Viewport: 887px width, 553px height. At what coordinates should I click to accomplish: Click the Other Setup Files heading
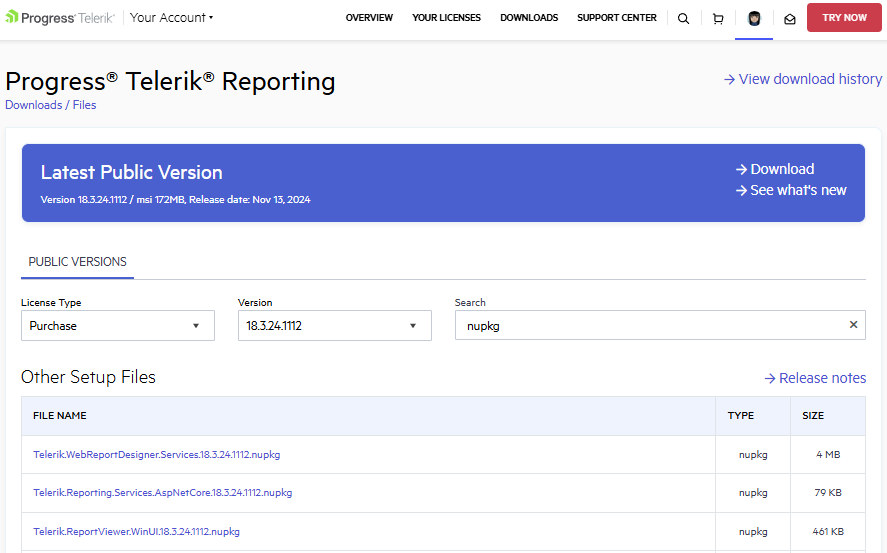point(88,377)
